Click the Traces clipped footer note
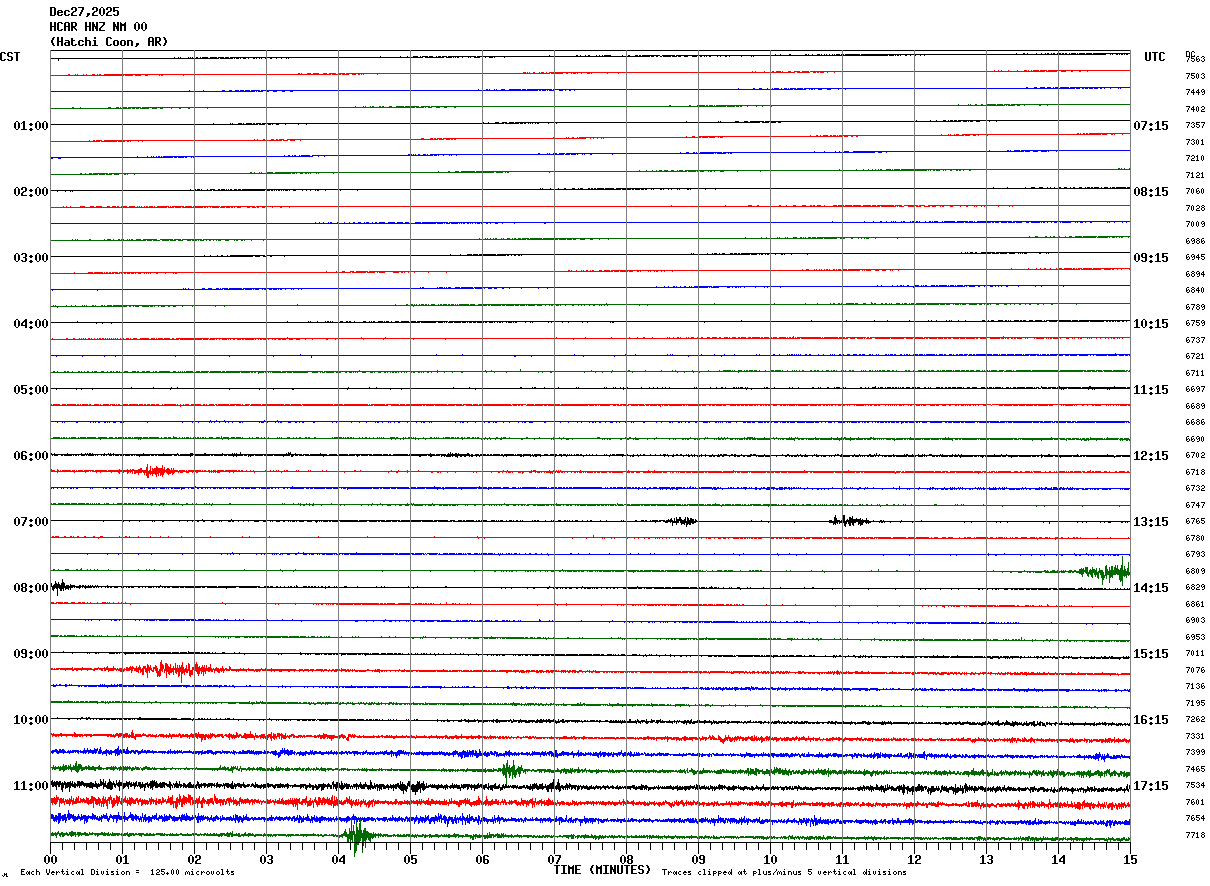Image resolution: width=1210 pixels, height=886 pixels. click(x=784, y=873)
